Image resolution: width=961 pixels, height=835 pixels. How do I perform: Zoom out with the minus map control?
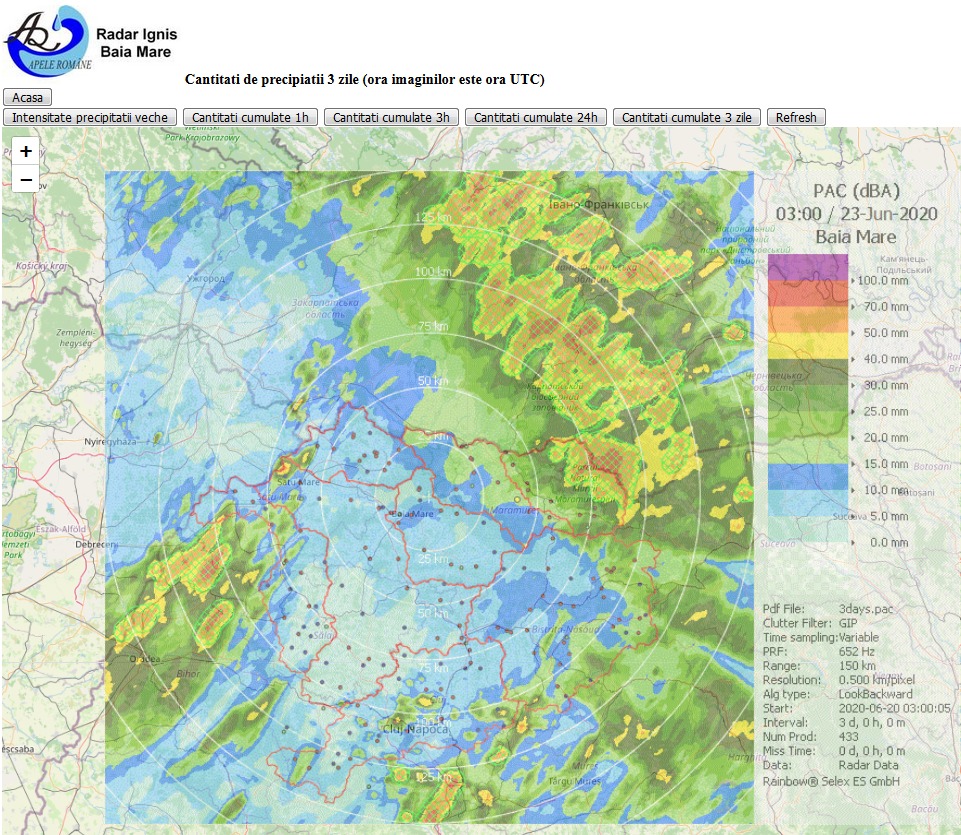[x=26, y=180]
